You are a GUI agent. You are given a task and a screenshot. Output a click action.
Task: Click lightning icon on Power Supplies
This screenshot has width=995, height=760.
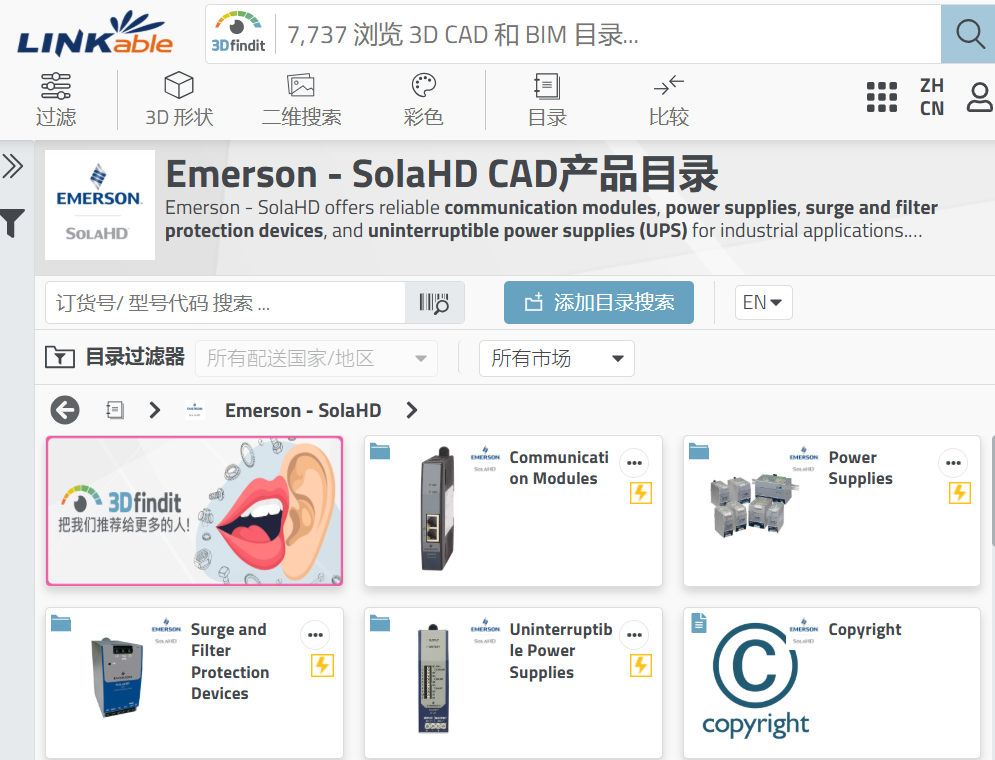pos(959,493)
